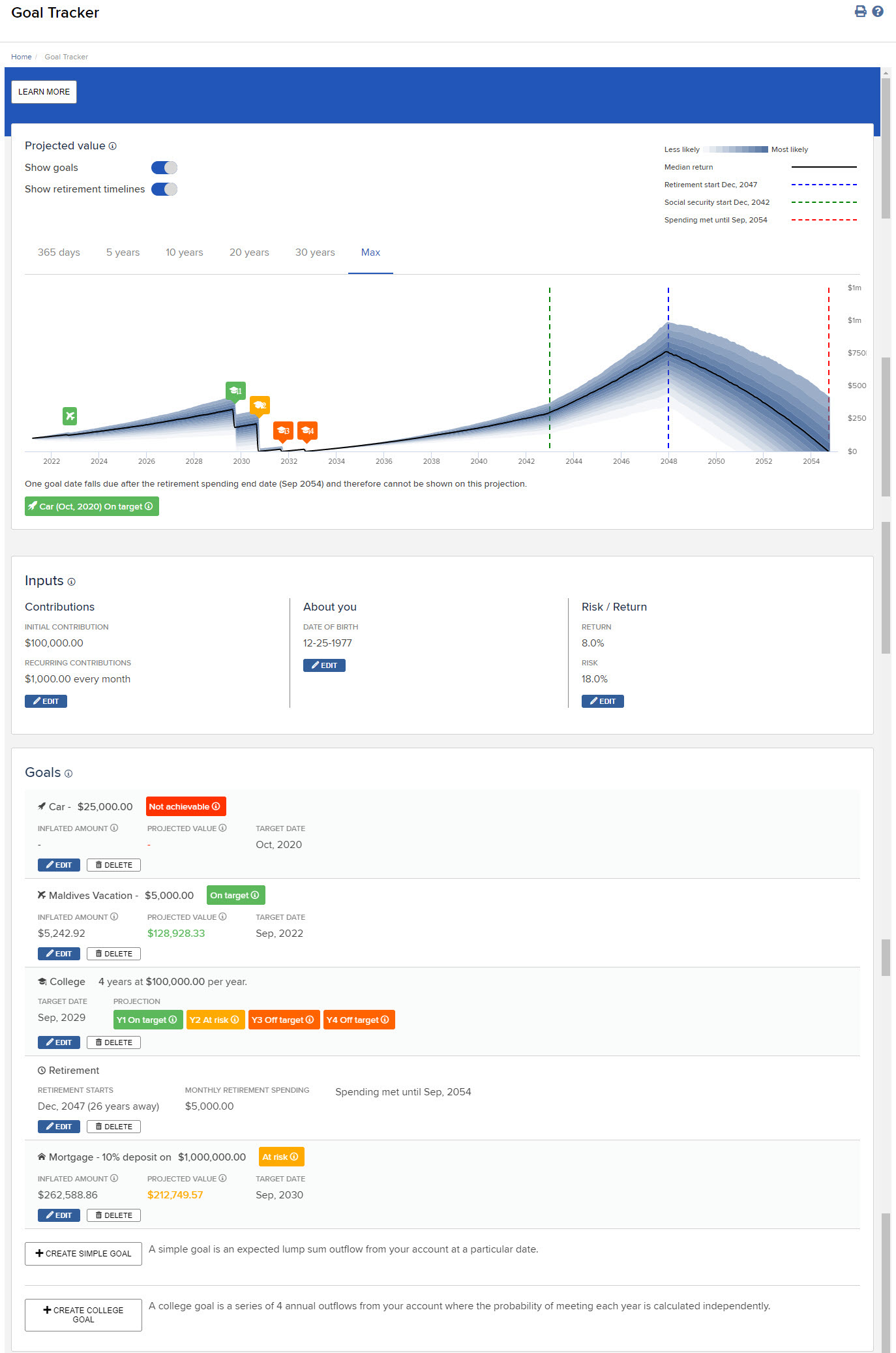
Task: Click the Less likely to Most likely gradient legend
Action: pos(736,149)
